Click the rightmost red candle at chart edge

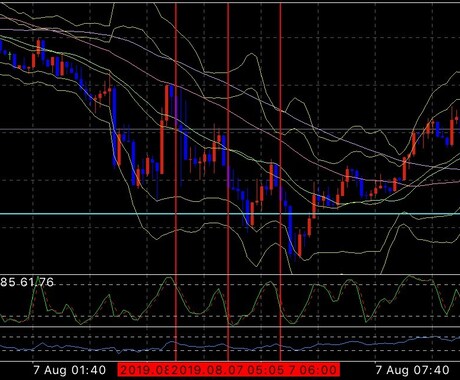point(452,132)
